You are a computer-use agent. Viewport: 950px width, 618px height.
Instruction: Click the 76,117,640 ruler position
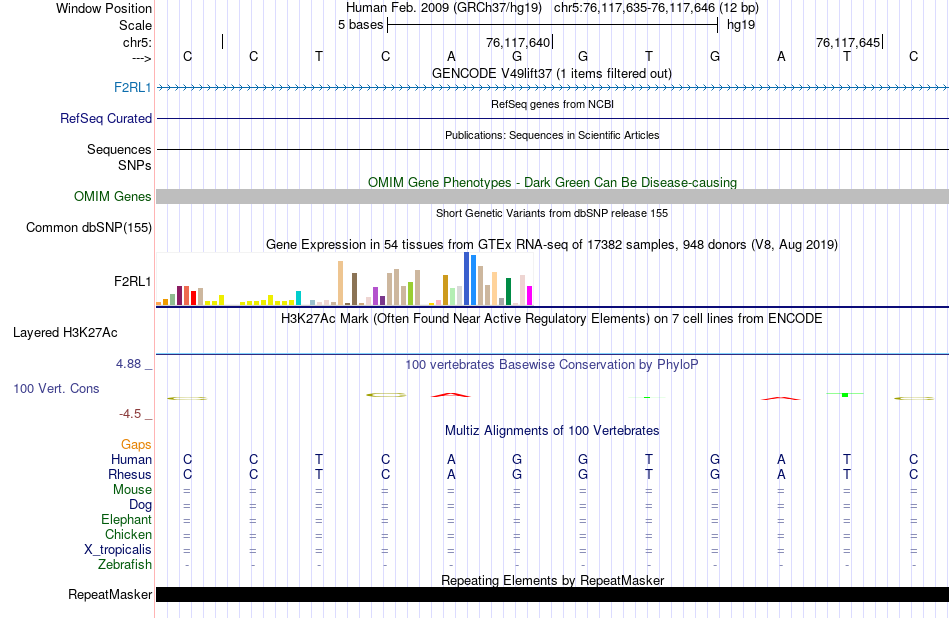(518, 42)
